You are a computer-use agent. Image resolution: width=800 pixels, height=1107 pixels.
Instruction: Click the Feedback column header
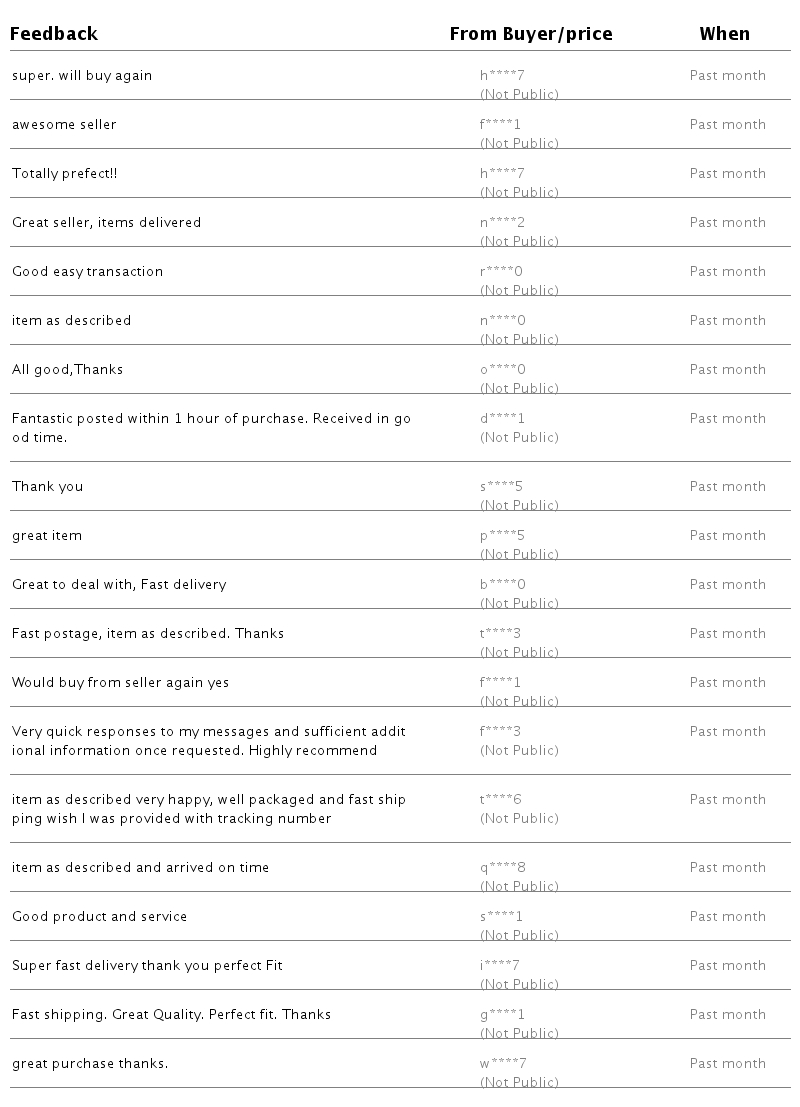click(54, 33)
